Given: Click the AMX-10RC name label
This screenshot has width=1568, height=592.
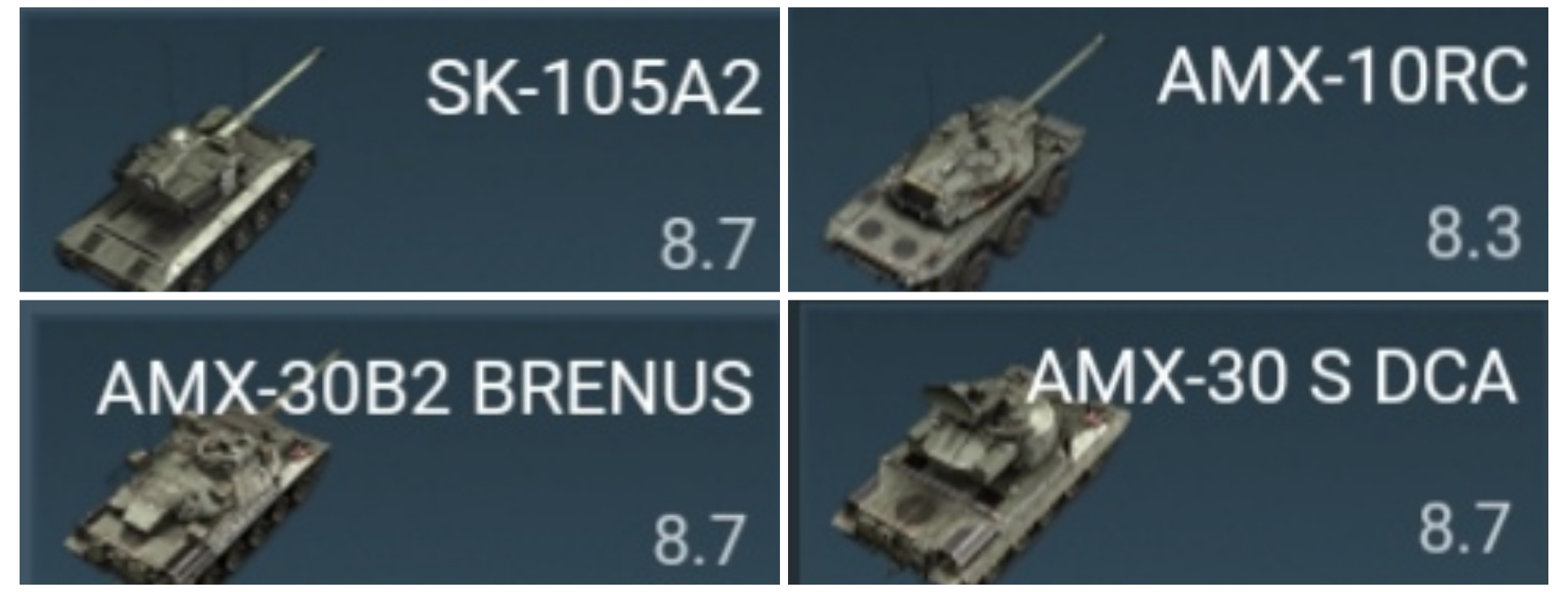Looking at the screenshot, I should click(x=1342, y=76).
